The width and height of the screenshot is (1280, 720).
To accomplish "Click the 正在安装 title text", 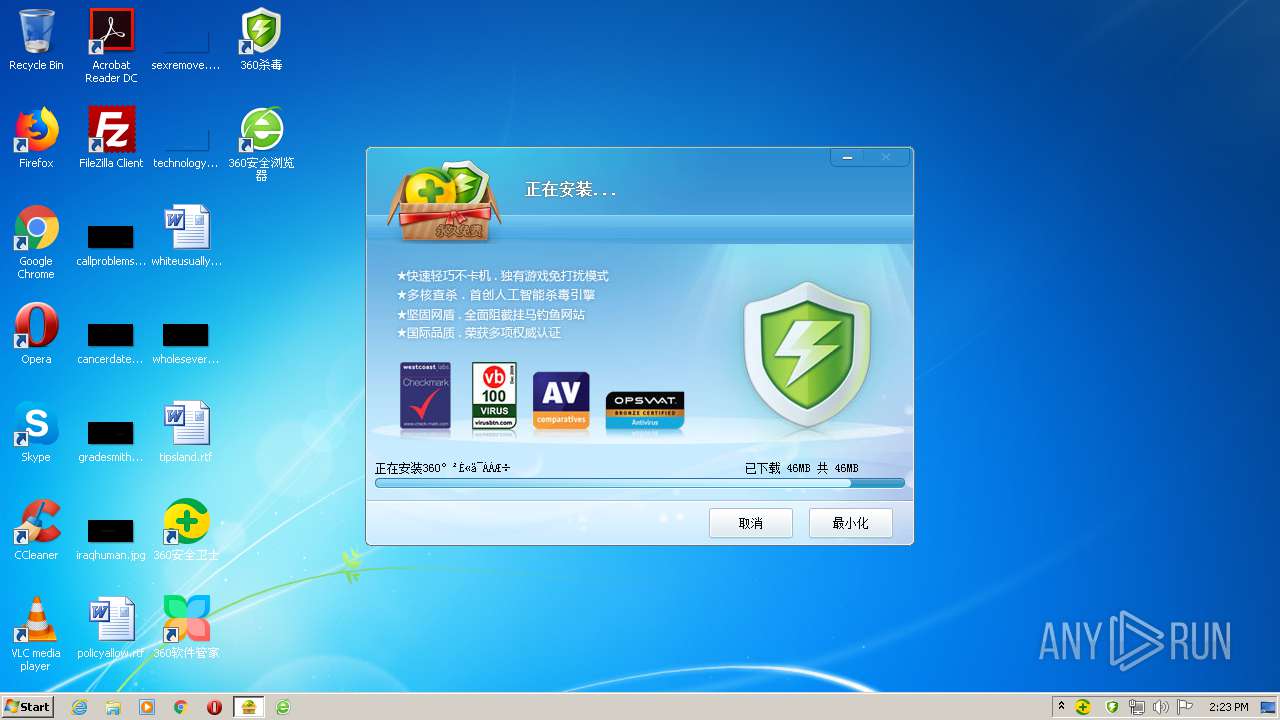I will pyautogui.click(x=571, y=189).
